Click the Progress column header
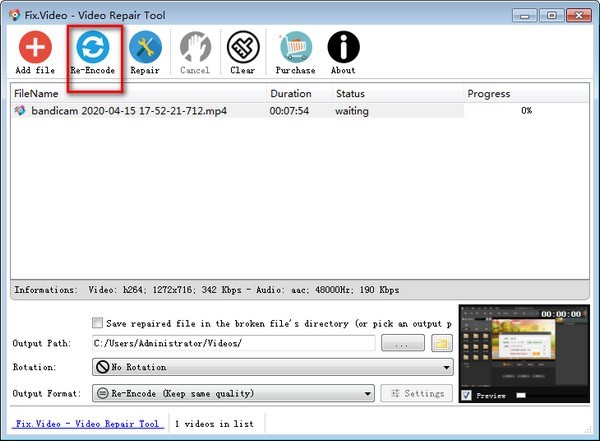The width and height of the screenshot is (600, 441). 527,93
